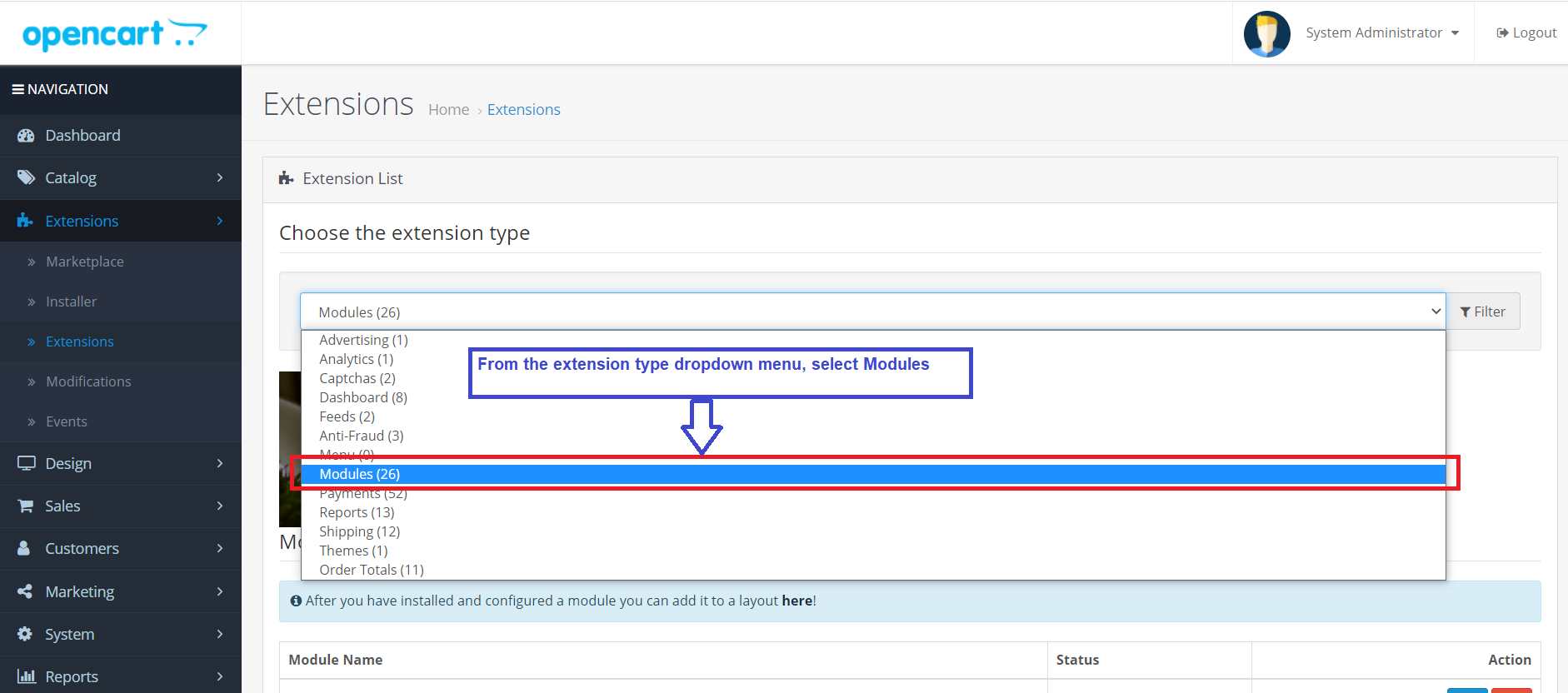Select Modules (26) in dropdown list
The height and width of the screenshot is (693, 1568).
click(873, 474)
